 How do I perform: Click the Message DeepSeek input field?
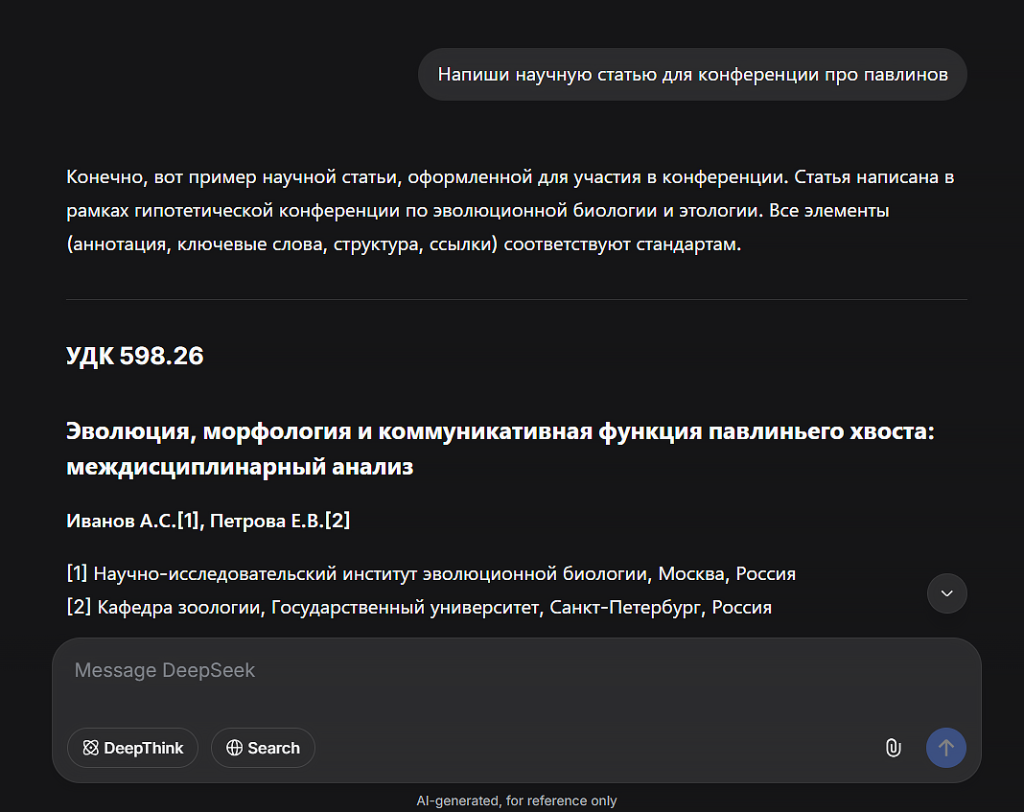point(400,670)
